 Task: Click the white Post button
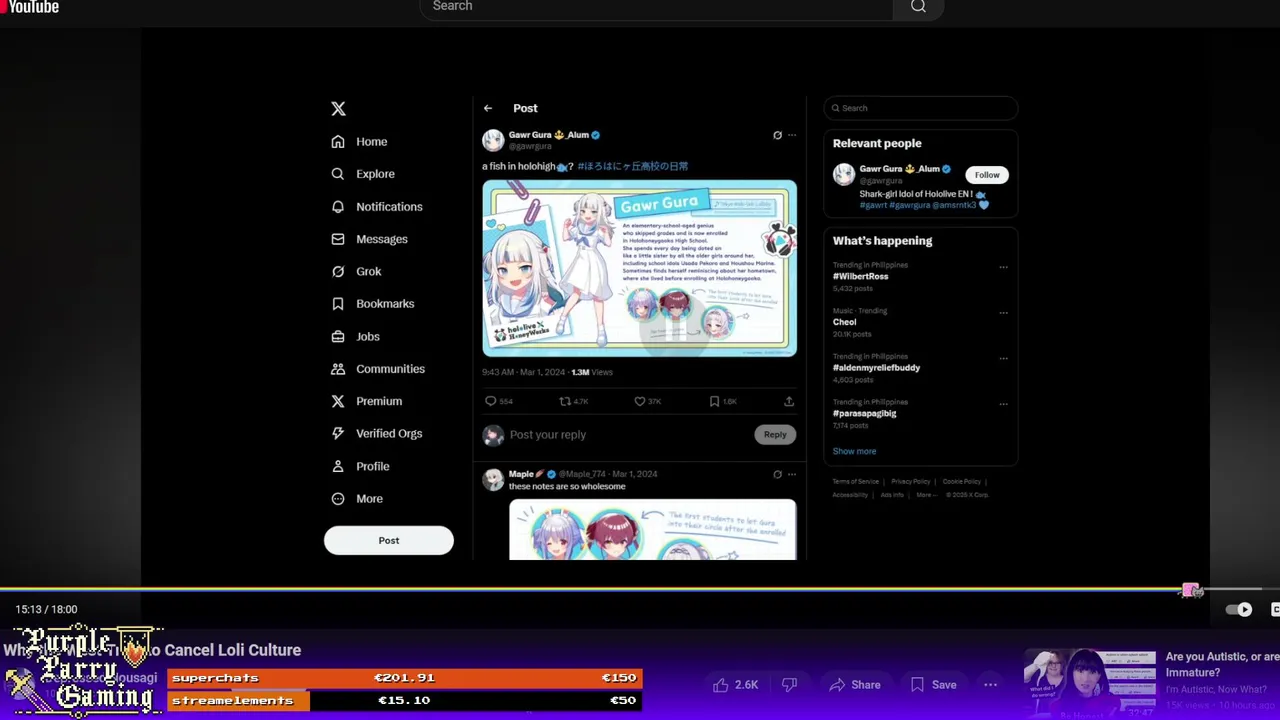coord(389,541)
